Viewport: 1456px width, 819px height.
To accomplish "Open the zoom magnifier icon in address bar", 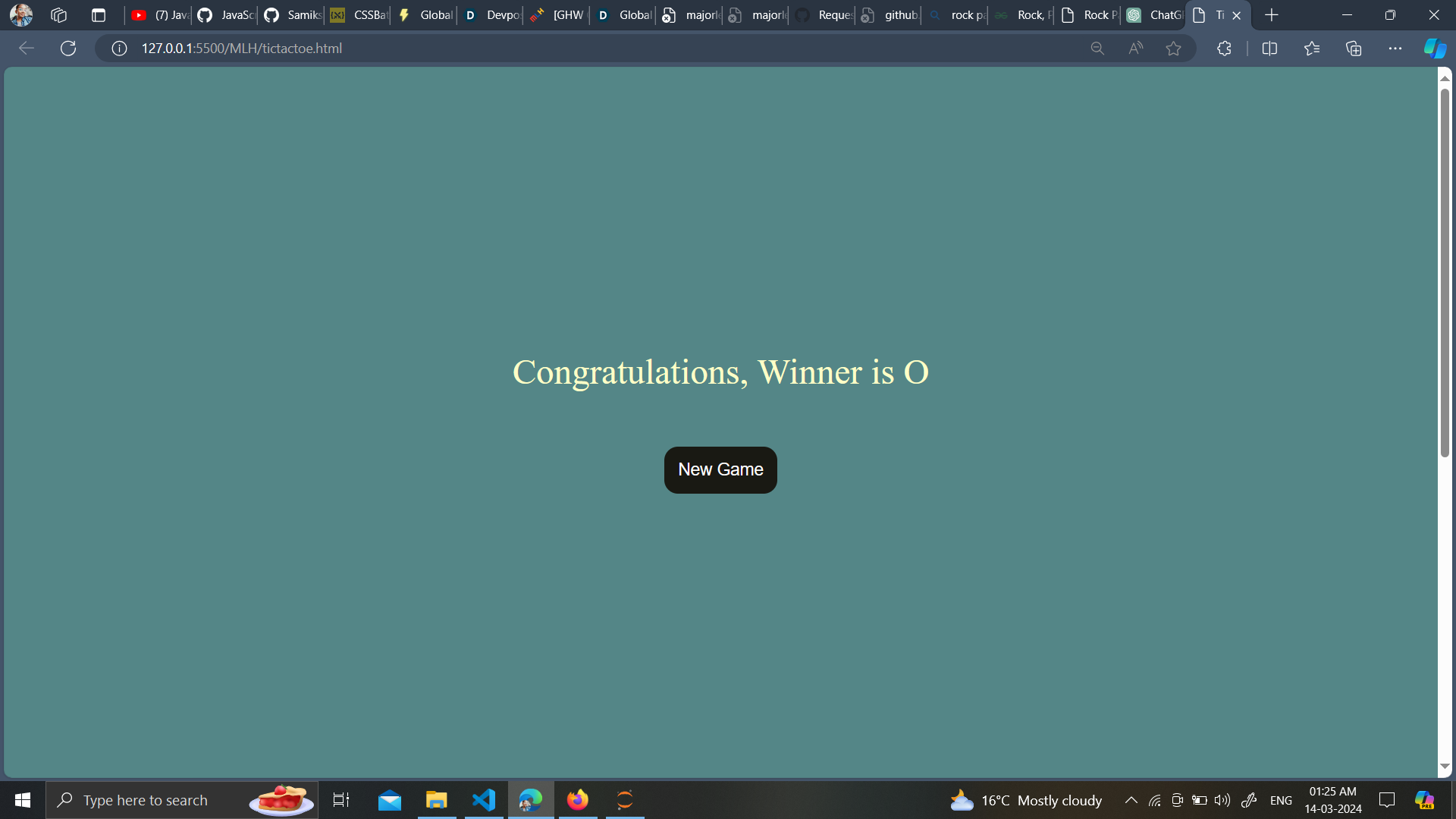I will coord(1097,49).
